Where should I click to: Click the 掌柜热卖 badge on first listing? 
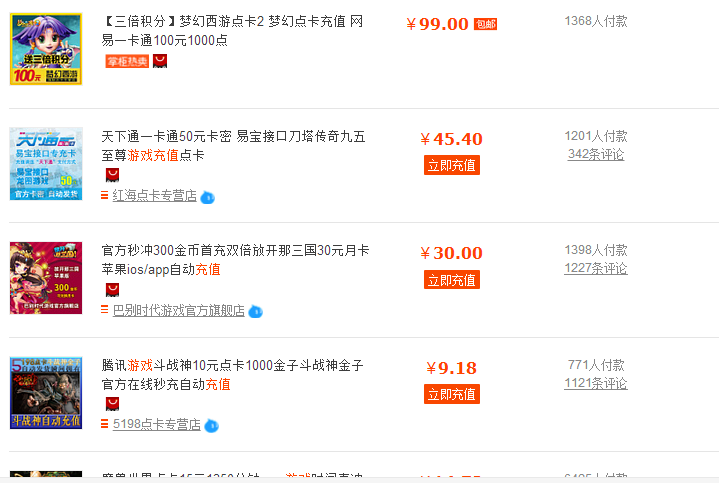[x=127, y=61]
